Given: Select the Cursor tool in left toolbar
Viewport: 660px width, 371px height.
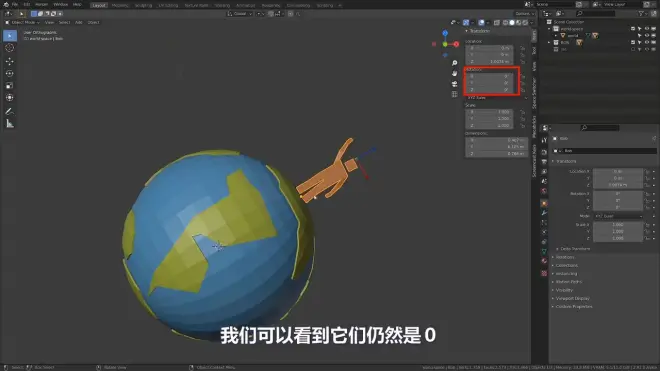Looking at the screenshot, I should pos(10,48).
